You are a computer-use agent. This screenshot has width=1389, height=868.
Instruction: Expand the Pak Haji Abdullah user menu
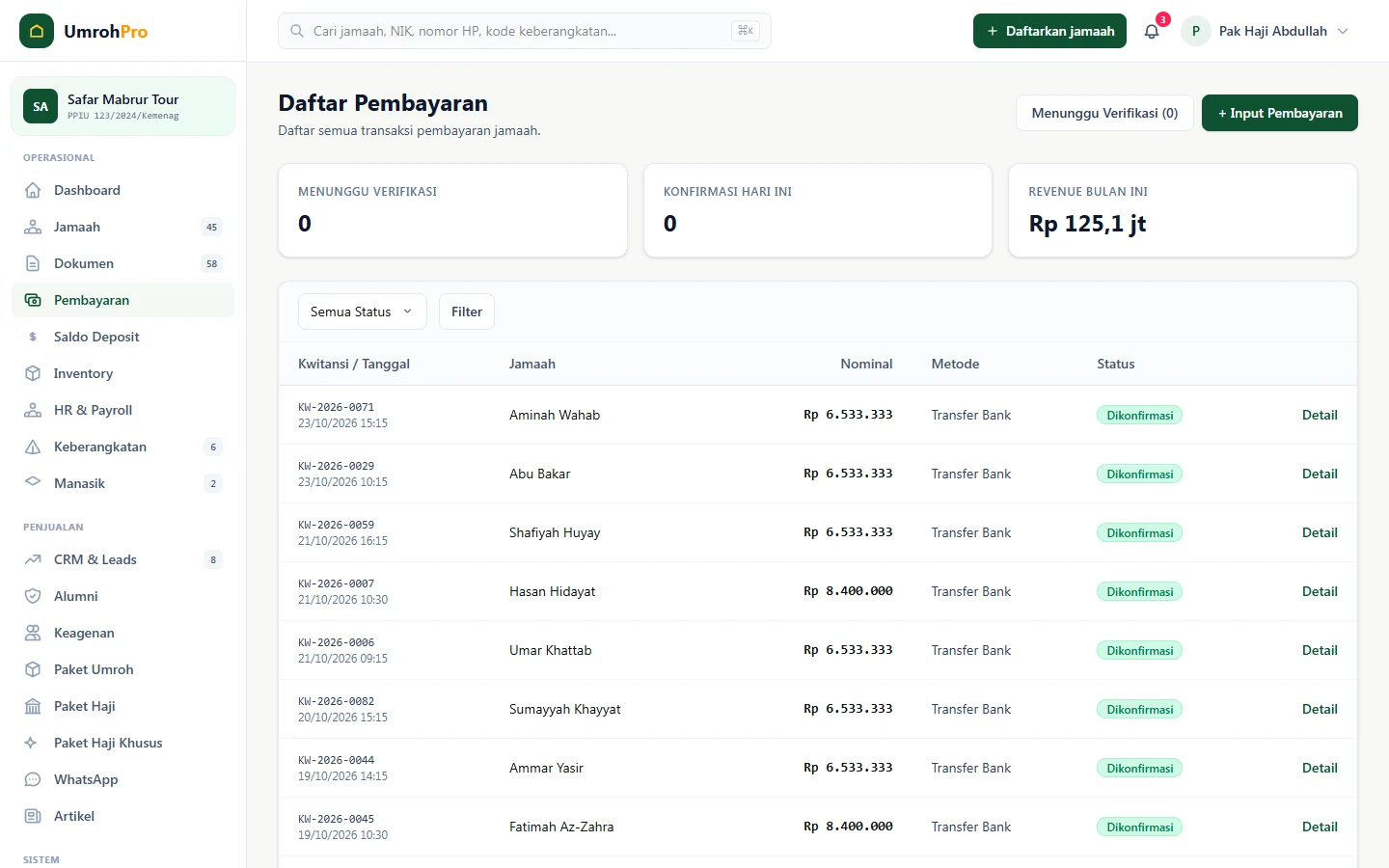[1266, 31]
